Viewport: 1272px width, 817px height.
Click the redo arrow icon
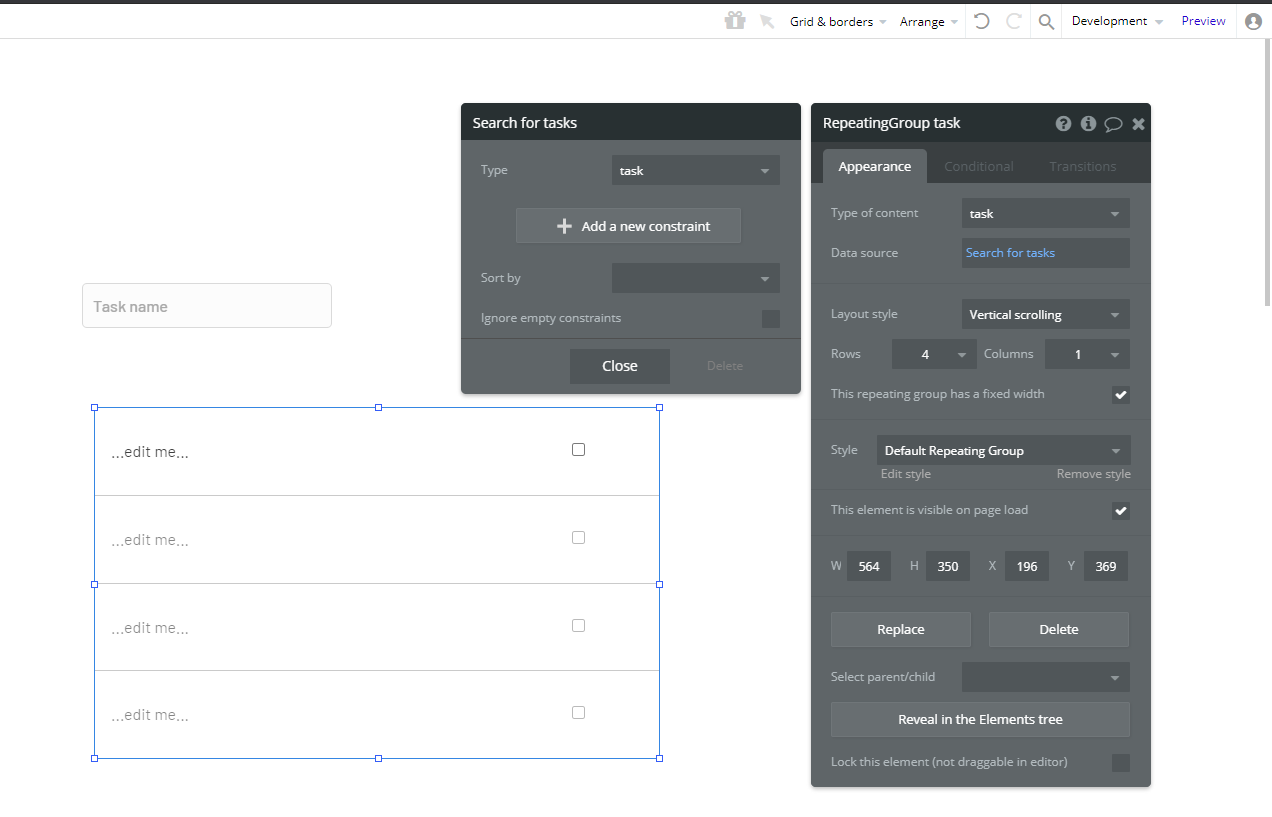(x=1013, y=21)
